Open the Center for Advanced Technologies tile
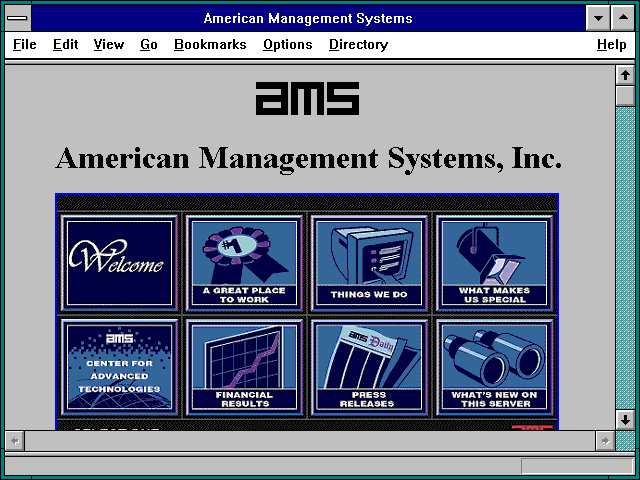 pyautogui.click(x=119, y=367)
